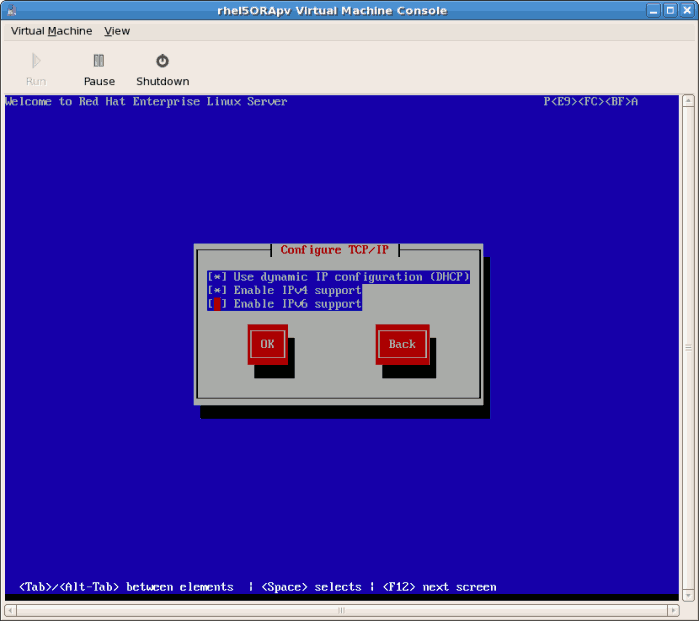The image size is (699, 621).
Task: Click the scroll left arrow
Action: click(x=10, y=611)
